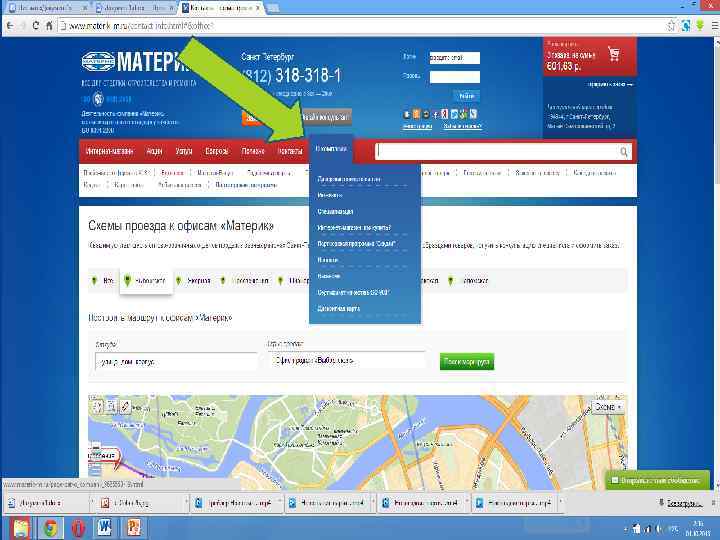Open the Интернет-магазин menu item

click(110, 151)
